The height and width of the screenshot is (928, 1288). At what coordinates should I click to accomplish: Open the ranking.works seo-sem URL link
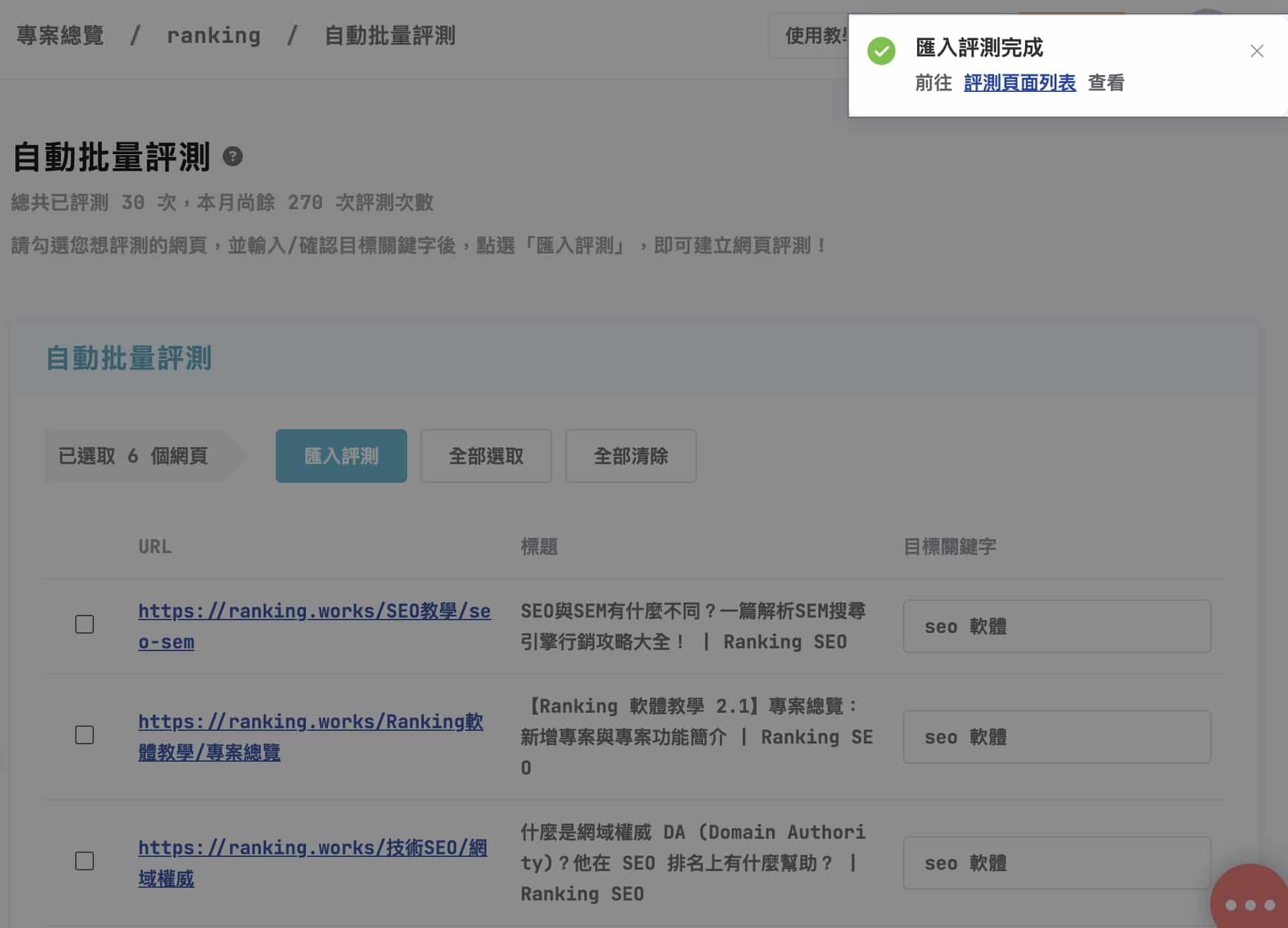tap(314, 612)
